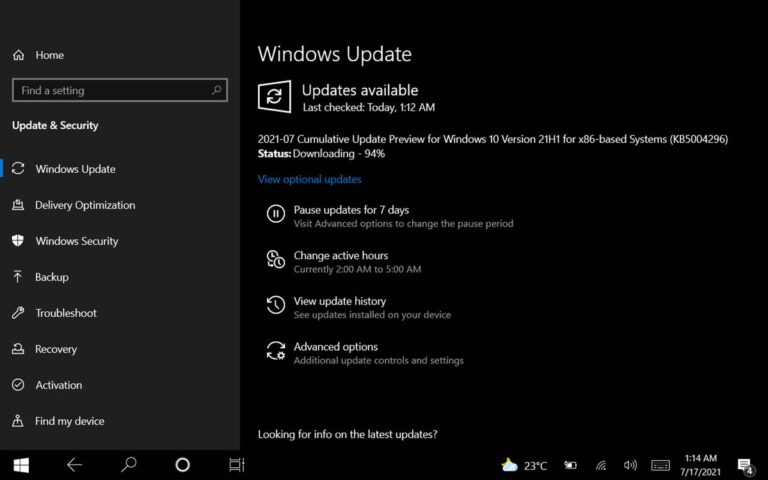Click the weather 23°C taskbar widget
Image resolution: width=768 pixels, height=480 pixels.
tap(524, 465)
